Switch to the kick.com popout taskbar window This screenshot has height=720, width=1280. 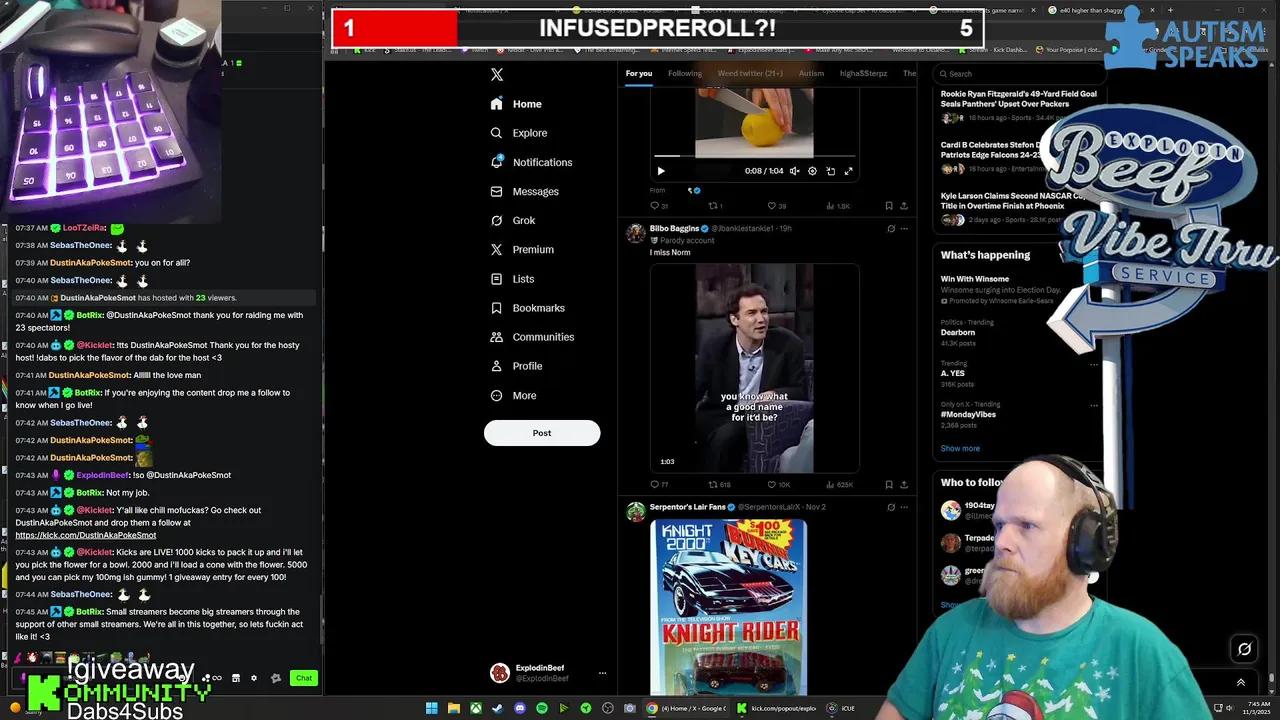(x=777, y=708)
